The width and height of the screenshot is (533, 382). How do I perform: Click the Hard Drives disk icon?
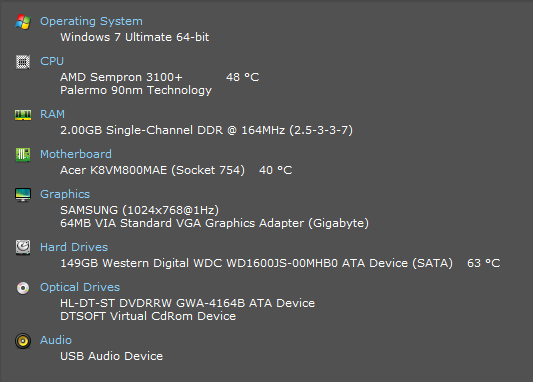23,247
